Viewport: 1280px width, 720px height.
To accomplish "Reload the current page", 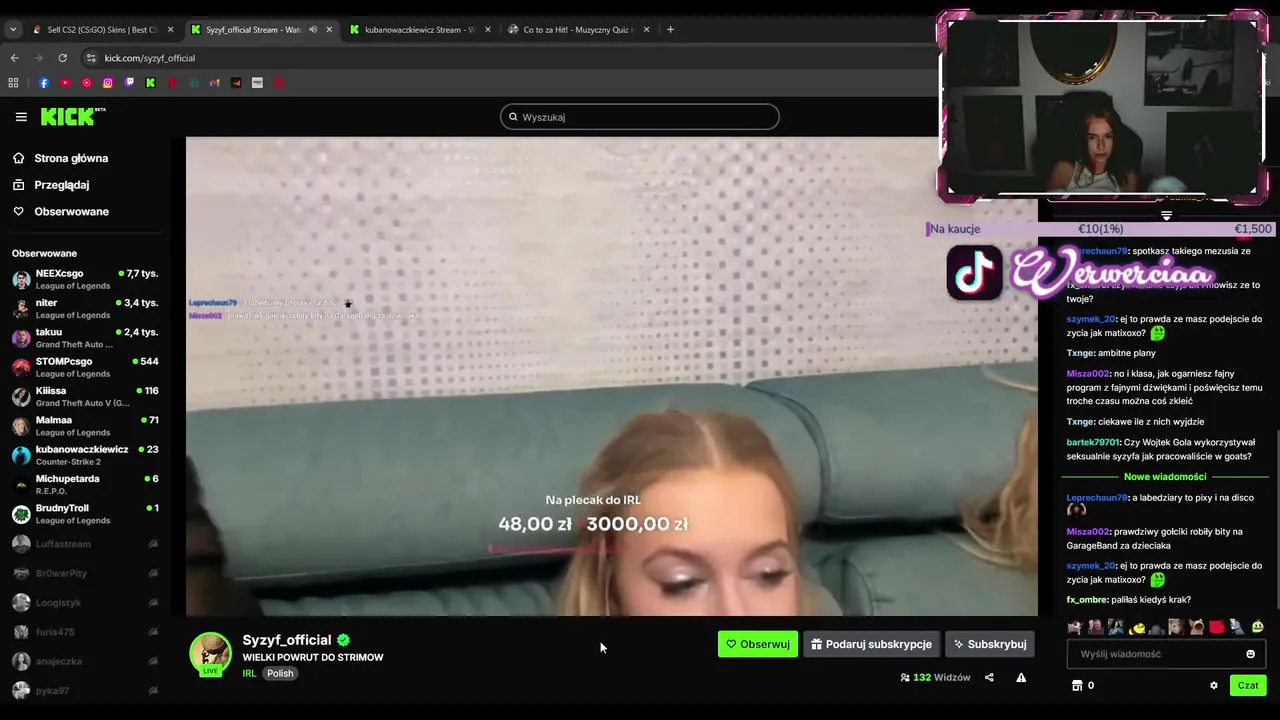I will pyautogui.click(x=62, y=58).
